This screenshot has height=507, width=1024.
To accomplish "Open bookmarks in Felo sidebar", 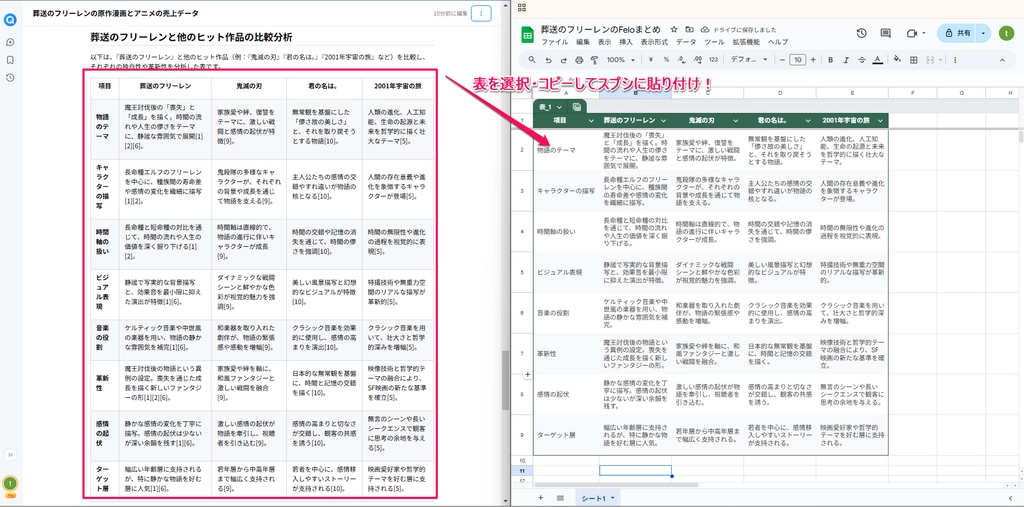I will coord(10,60).
